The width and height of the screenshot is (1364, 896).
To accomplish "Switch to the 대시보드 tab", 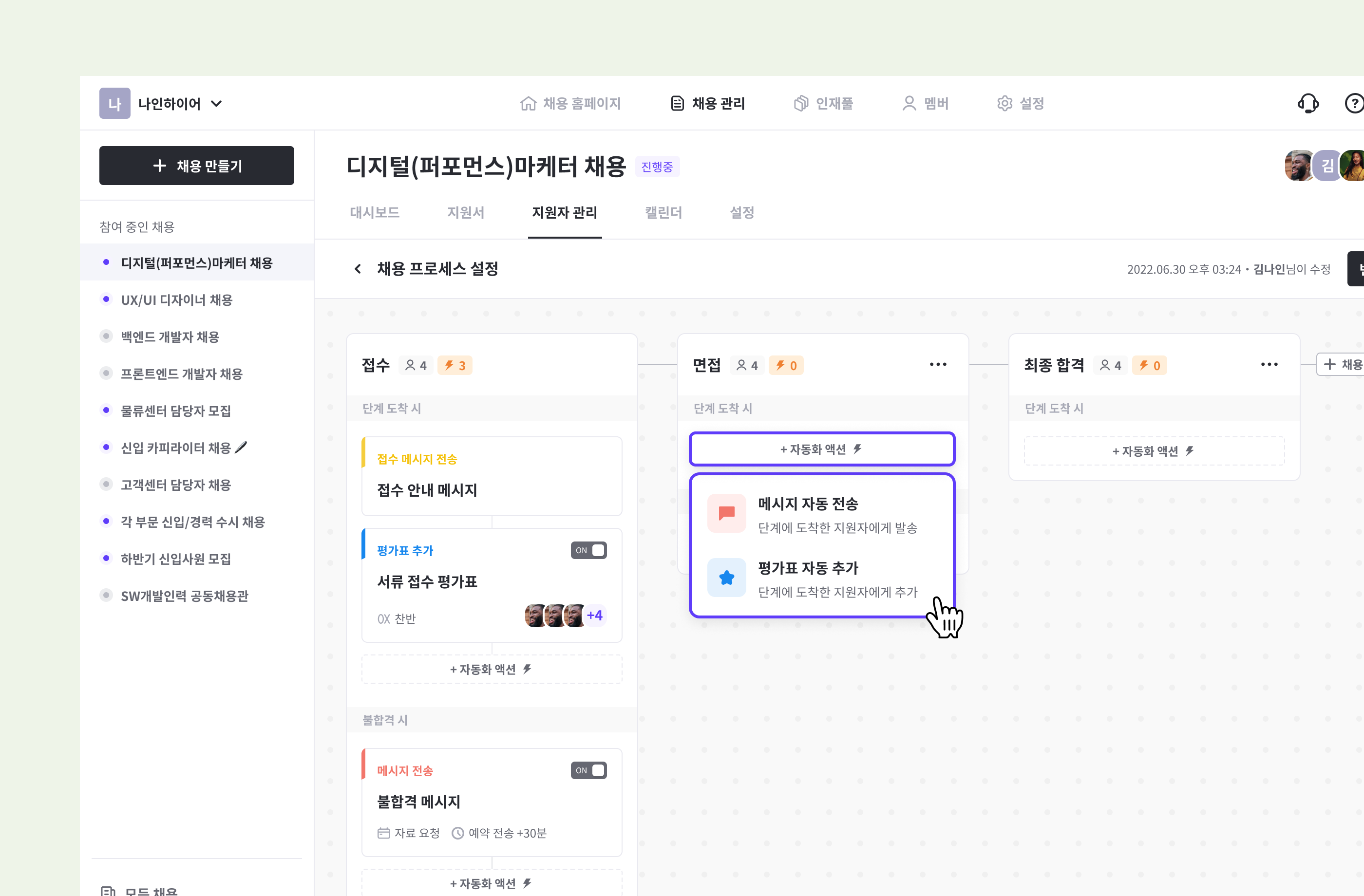I will (x=375, y=212).
